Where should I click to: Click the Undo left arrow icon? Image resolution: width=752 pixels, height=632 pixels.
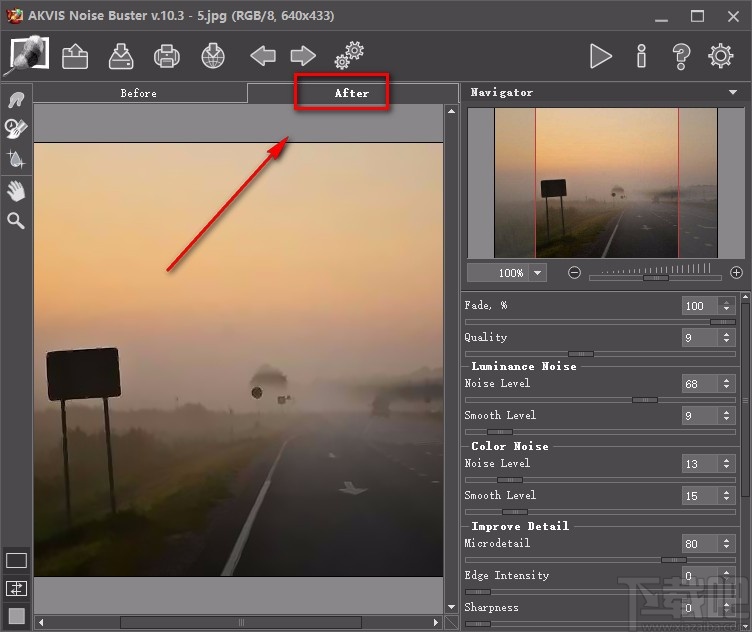(x=263, y=56)
